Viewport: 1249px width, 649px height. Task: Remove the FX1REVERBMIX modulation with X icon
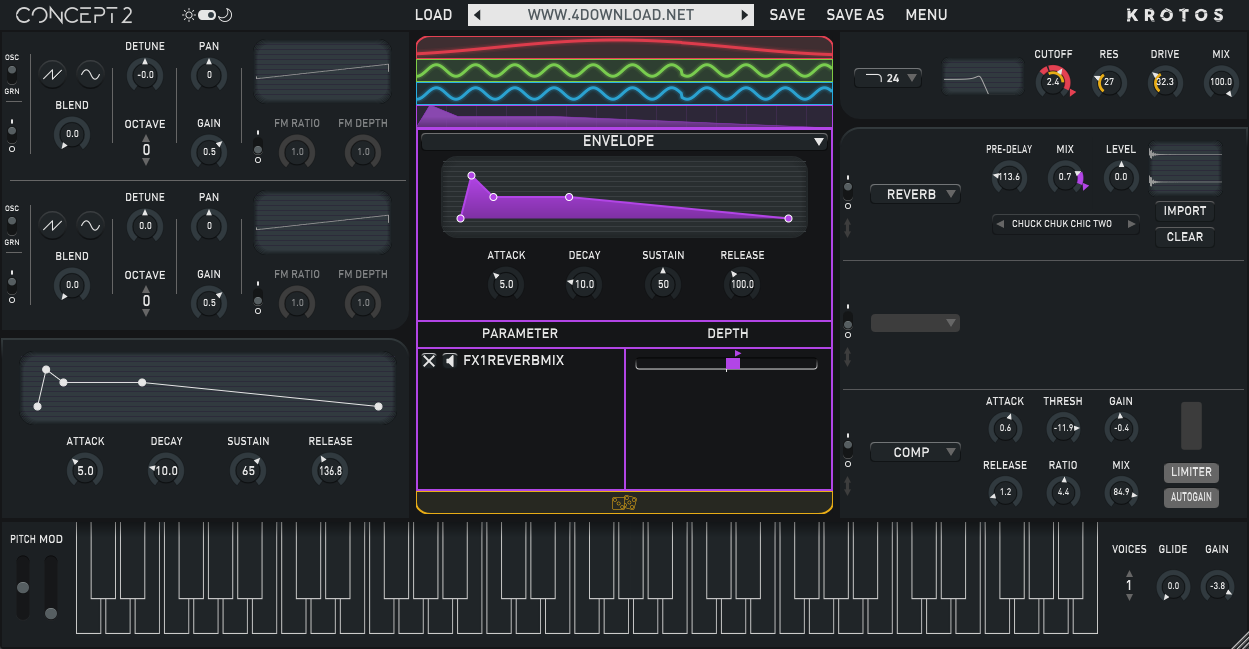pyautogui.click(x=429, y=361)
